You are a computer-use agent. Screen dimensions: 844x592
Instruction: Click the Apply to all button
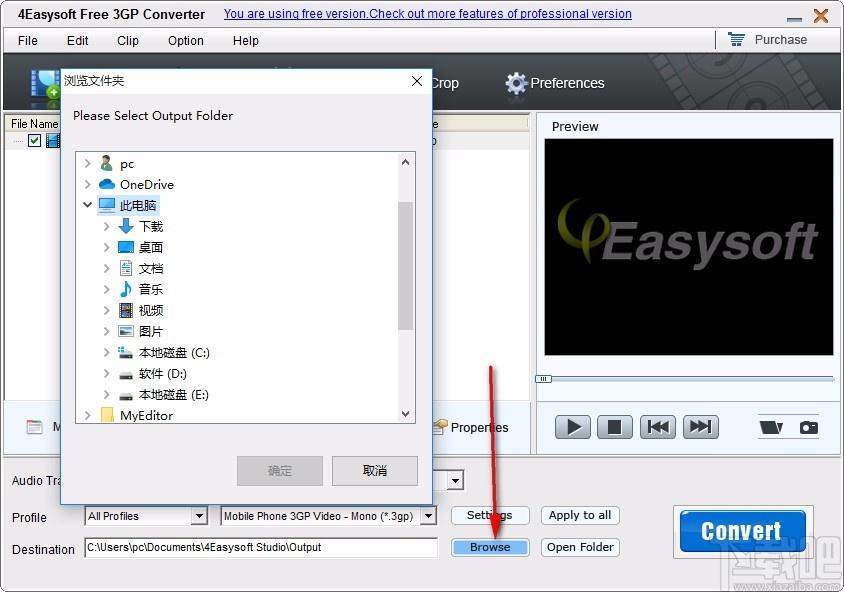tap(580, 515)
